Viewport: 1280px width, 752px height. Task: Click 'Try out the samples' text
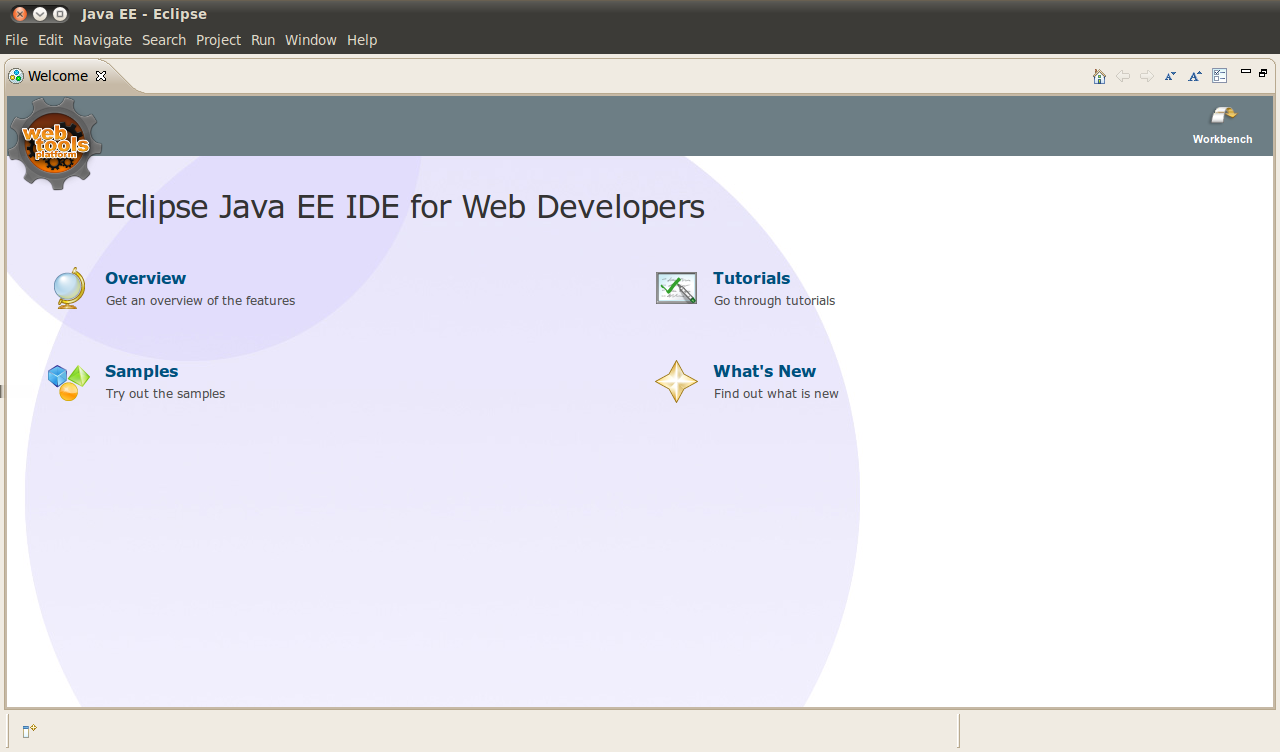[165, 393]
